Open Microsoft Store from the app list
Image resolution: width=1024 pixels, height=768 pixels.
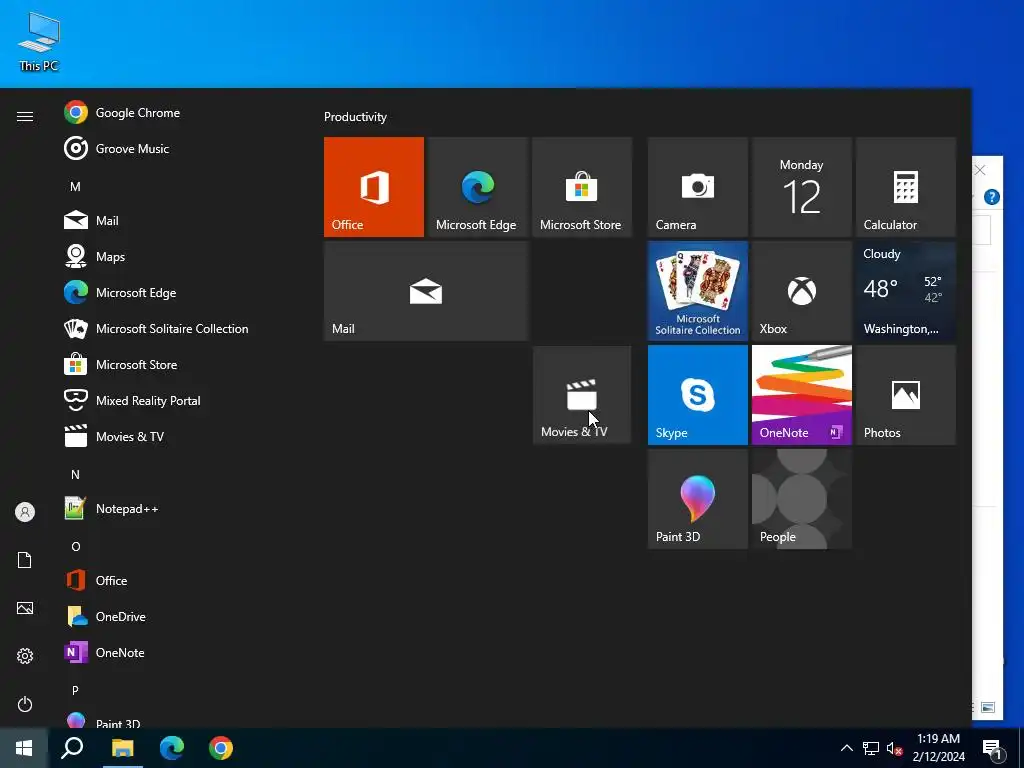[x=176, y=364]
